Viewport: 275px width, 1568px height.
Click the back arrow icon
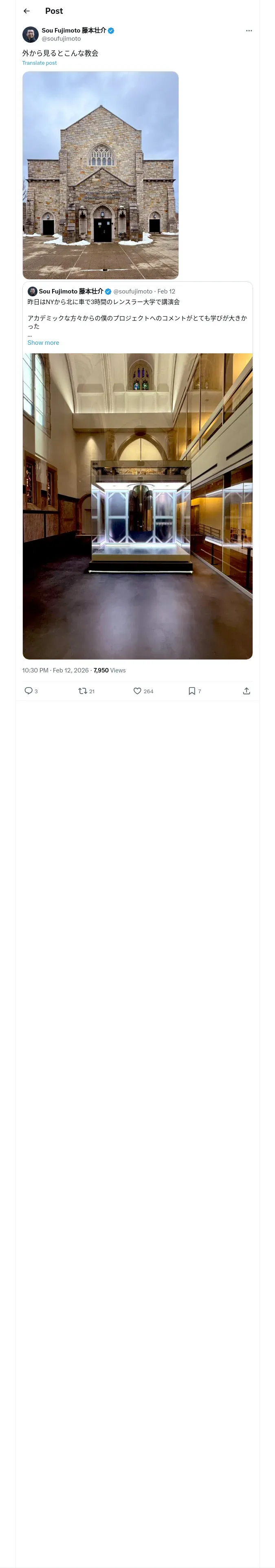pyautogui.click(x=26, y=11)
